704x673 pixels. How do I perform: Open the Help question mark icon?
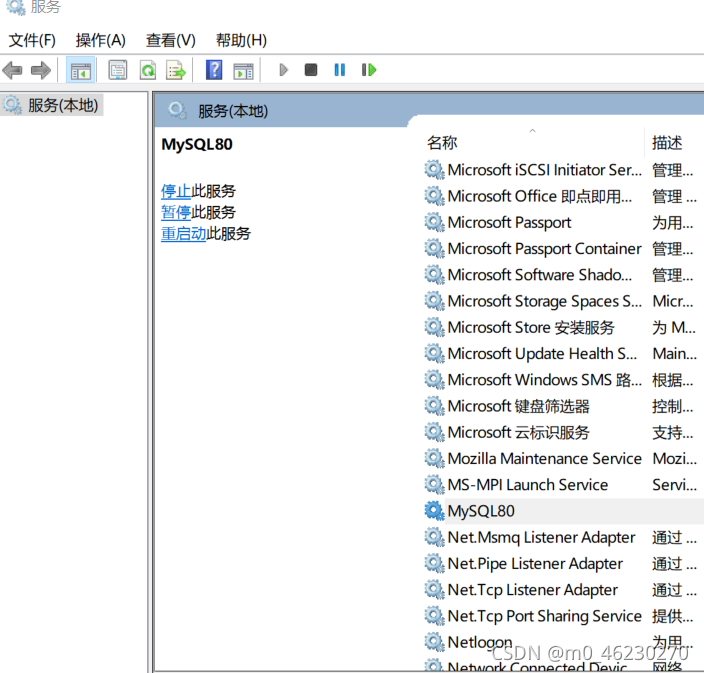(214, 70)
